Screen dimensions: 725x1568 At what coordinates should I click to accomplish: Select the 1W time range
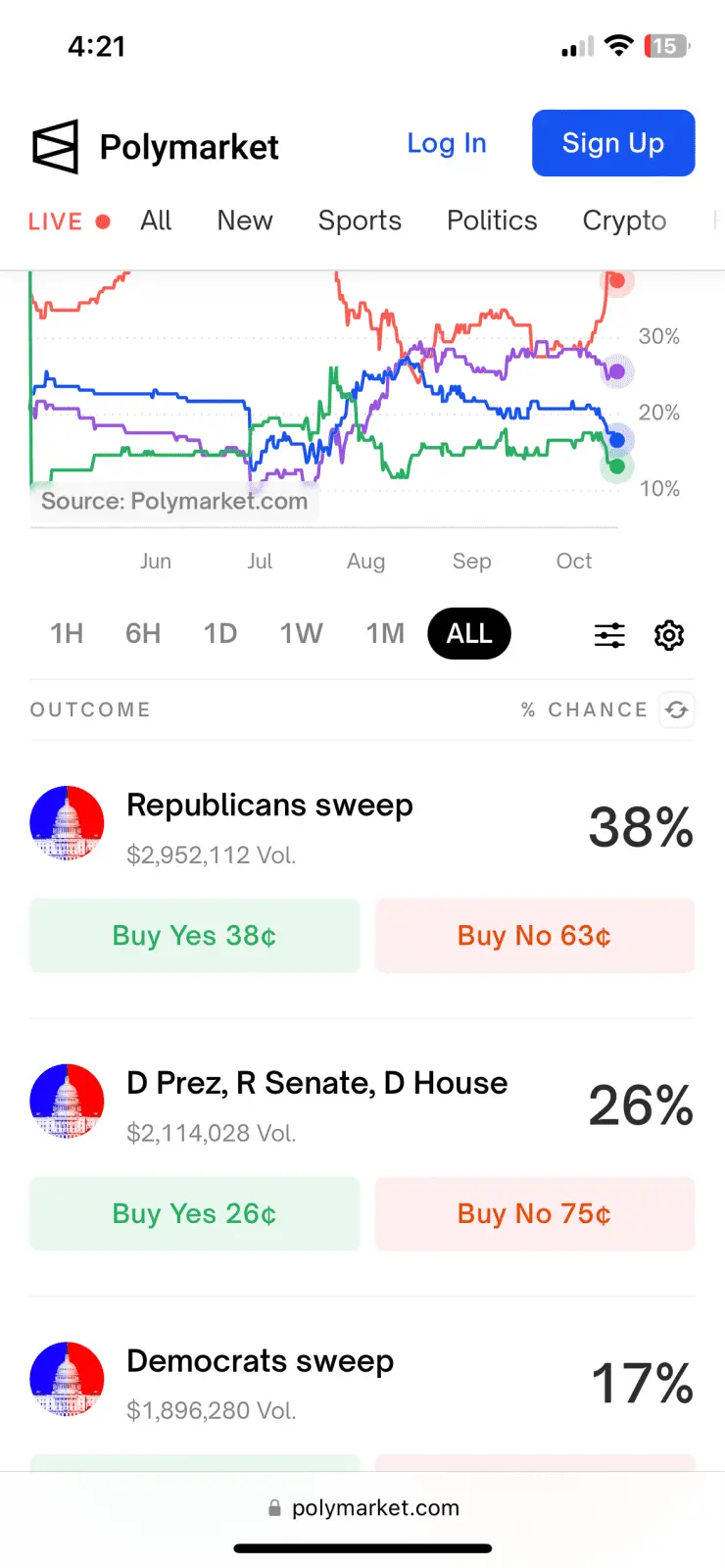tap(301, 633)
